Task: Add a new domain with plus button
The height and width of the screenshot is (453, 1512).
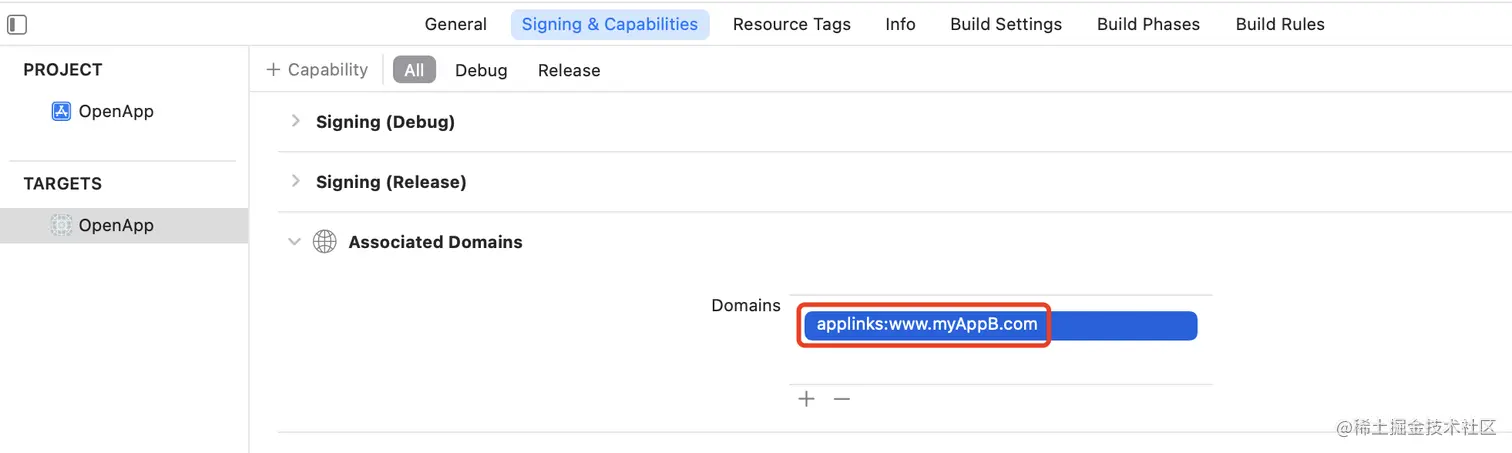Action: click(807, 399)
